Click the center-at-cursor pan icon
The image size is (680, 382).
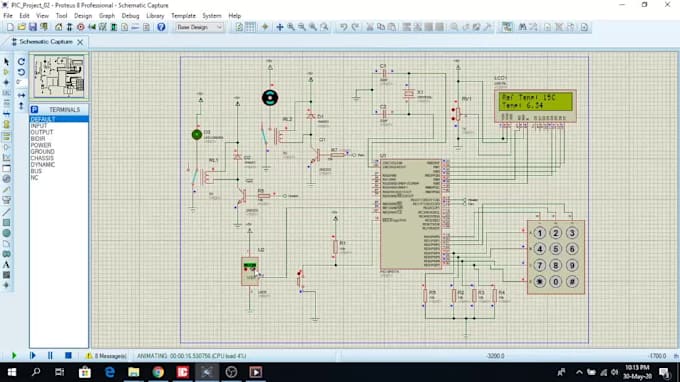(x=280, y=27)
